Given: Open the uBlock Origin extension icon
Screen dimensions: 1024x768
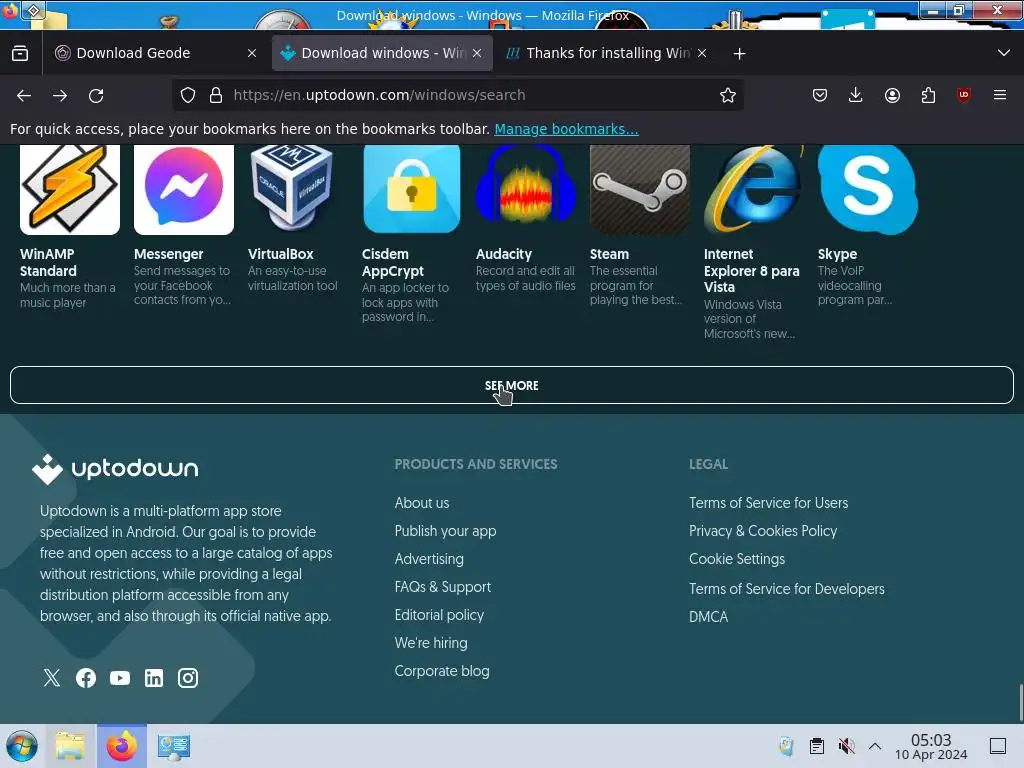Looking at the screenshot, I should (x=964, y=95).
